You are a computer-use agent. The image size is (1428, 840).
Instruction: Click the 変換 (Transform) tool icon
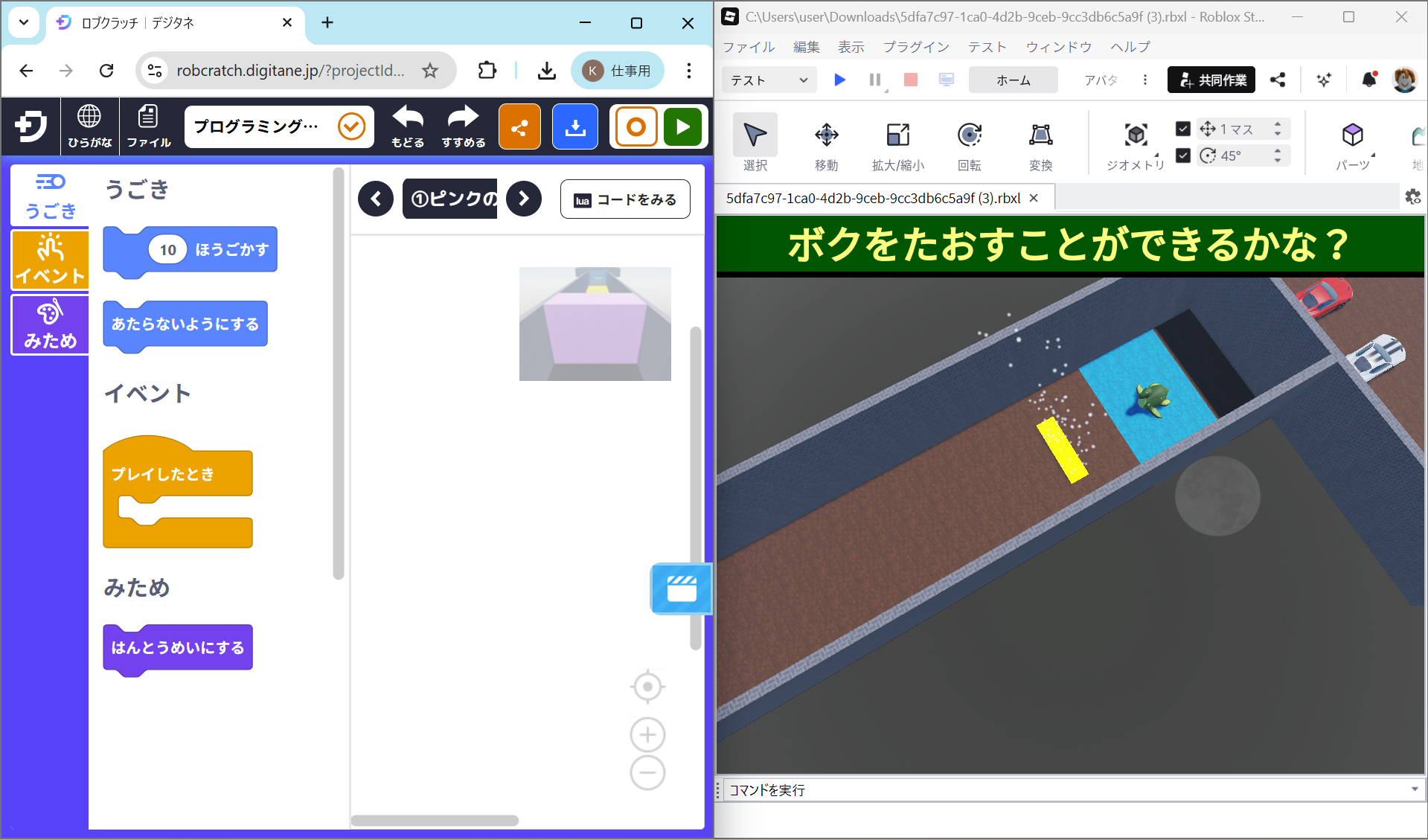click(x=1040, y=135)
